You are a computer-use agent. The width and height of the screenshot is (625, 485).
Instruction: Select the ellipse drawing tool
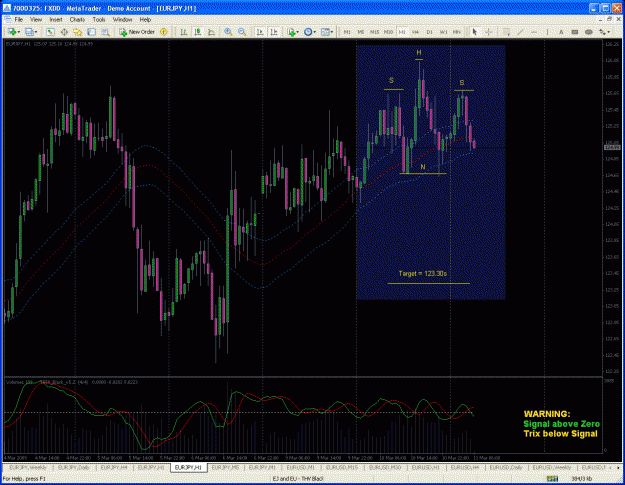(x=588, y=32)
